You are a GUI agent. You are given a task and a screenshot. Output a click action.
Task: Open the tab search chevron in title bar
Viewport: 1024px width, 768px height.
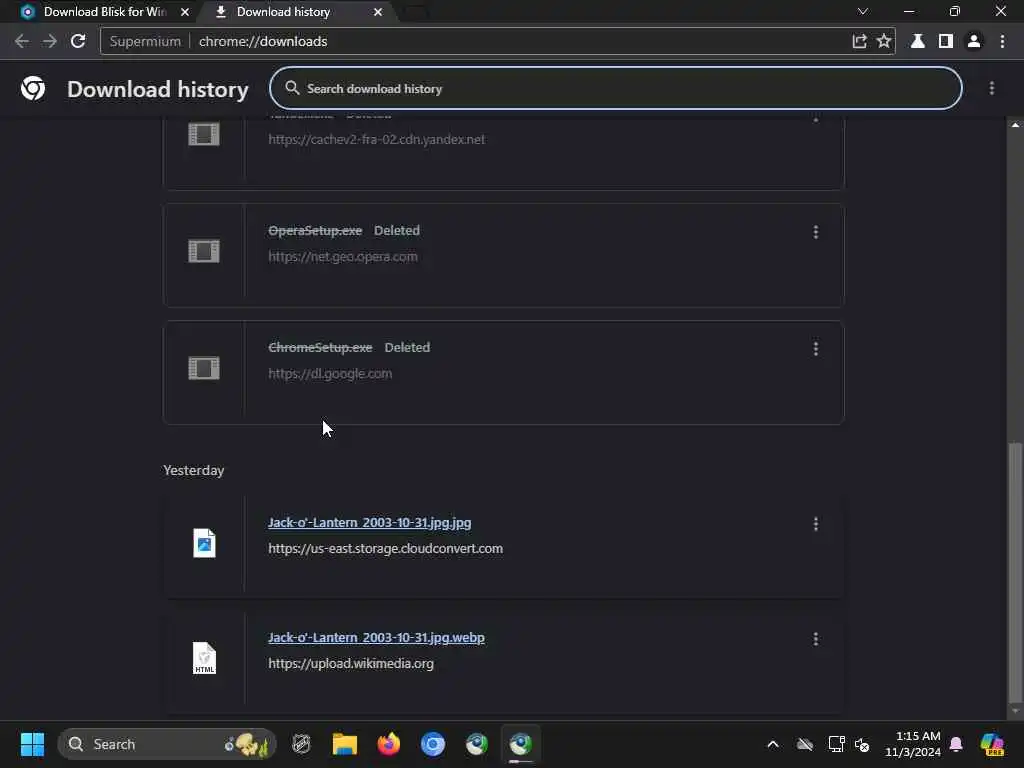coord(863,11)
